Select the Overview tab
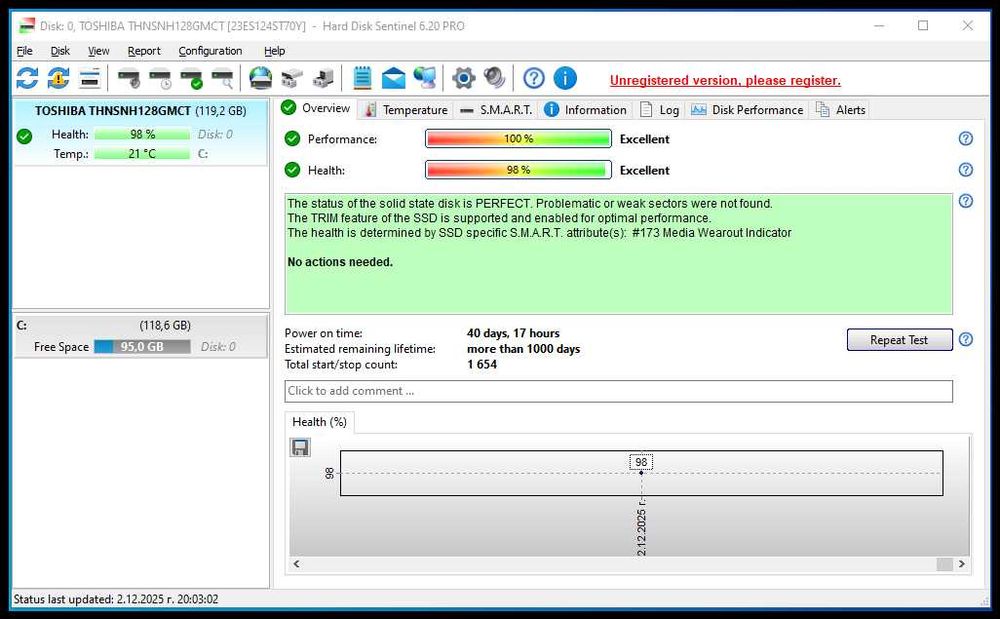 coord(316,108)
